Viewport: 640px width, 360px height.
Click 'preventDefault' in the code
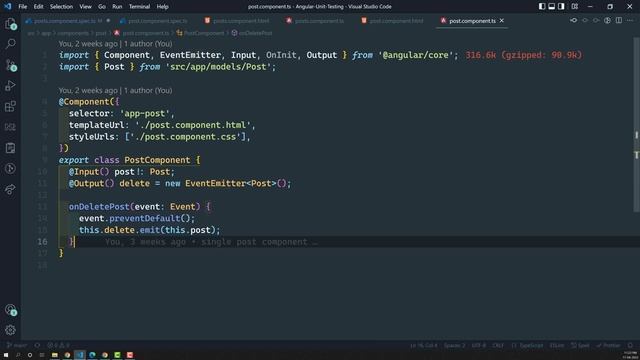tap(144, 218)
